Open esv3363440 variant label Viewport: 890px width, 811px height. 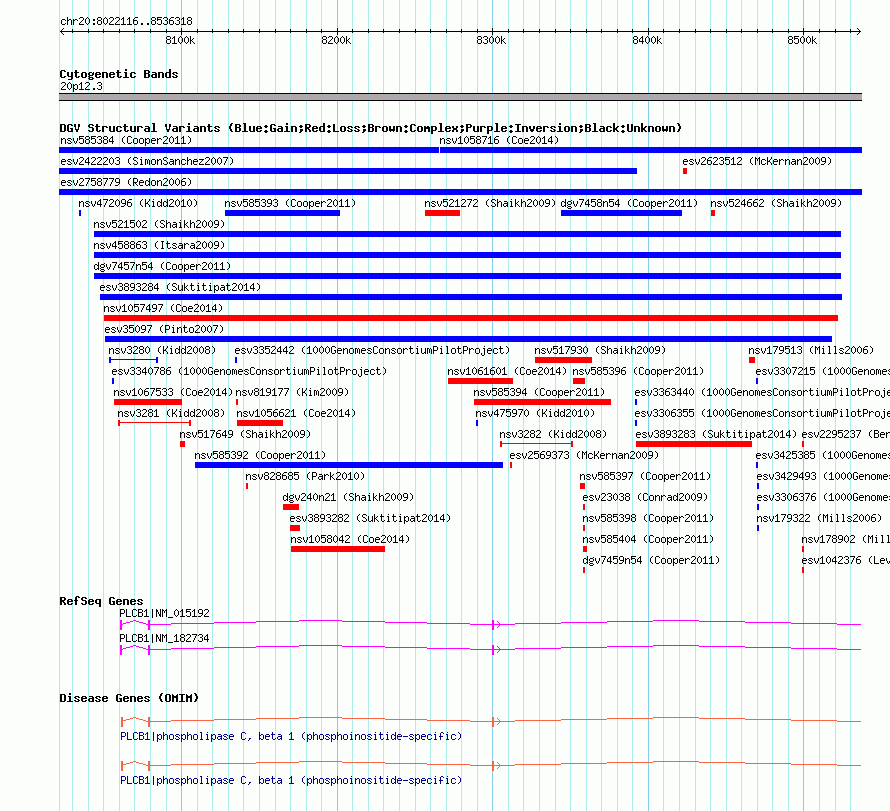[762, 392]
